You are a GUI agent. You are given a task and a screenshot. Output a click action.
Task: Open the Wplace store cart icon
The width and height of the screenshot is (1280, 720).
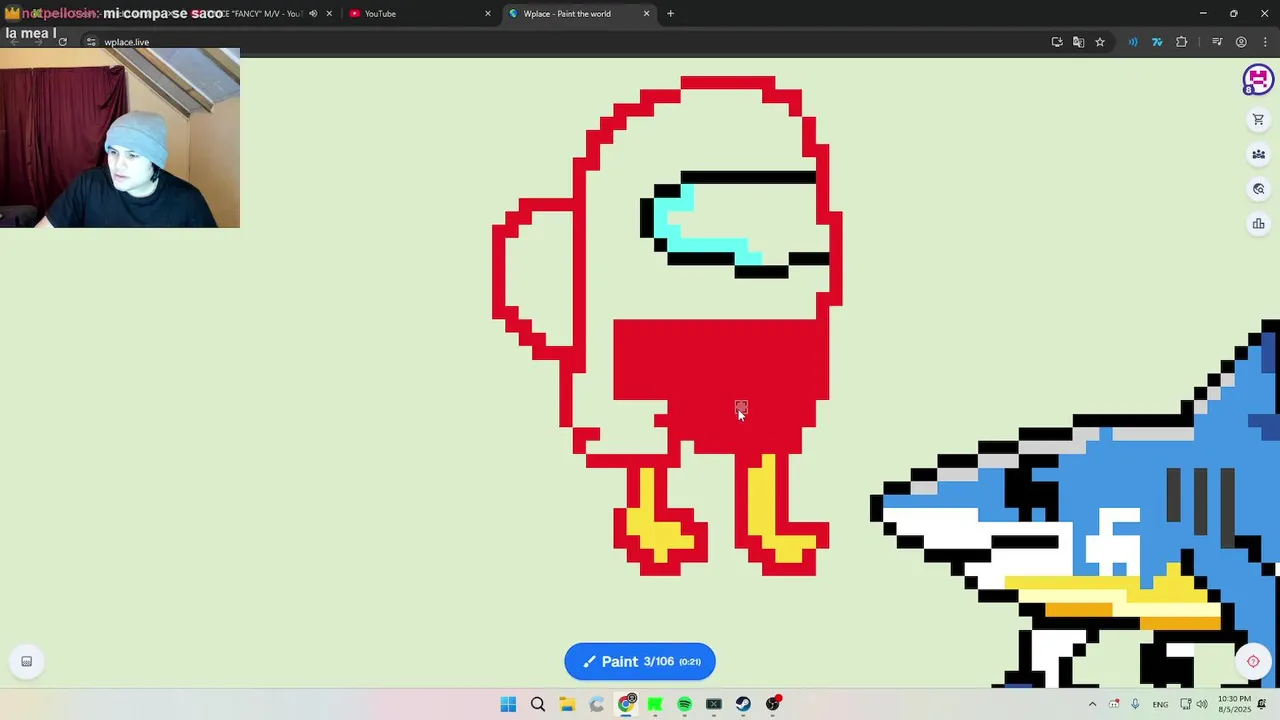1258,120
